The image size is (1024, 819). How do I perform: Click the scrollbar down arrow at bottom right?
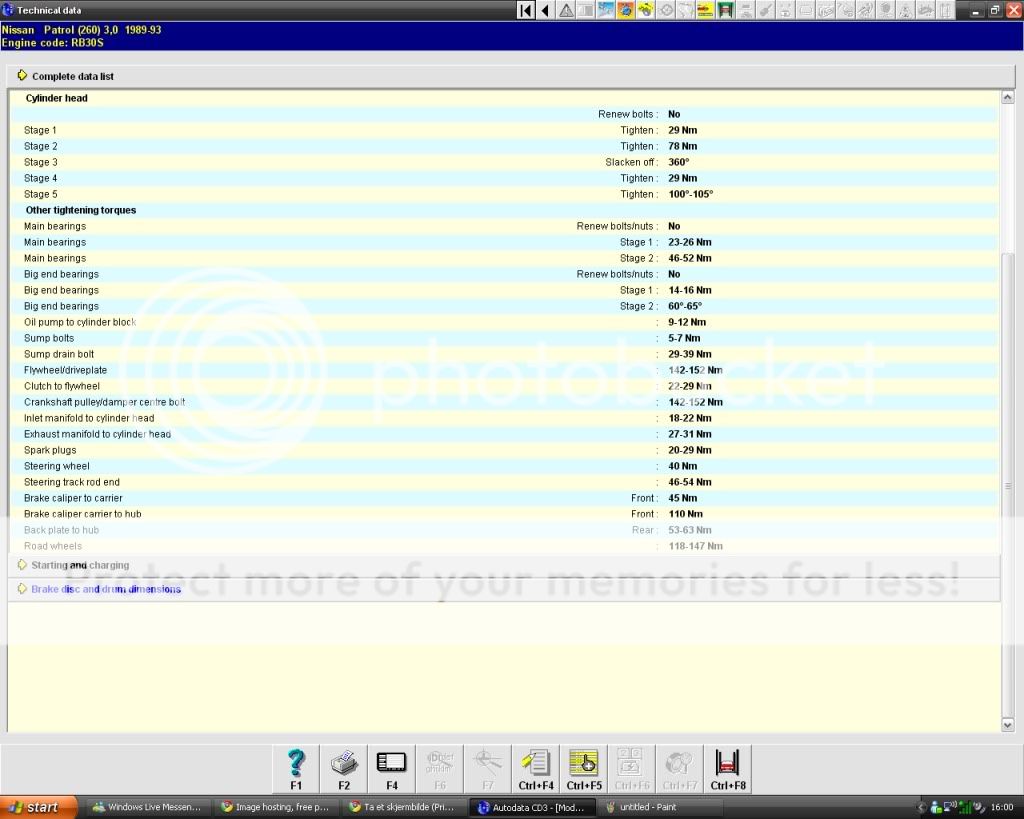1007,724
